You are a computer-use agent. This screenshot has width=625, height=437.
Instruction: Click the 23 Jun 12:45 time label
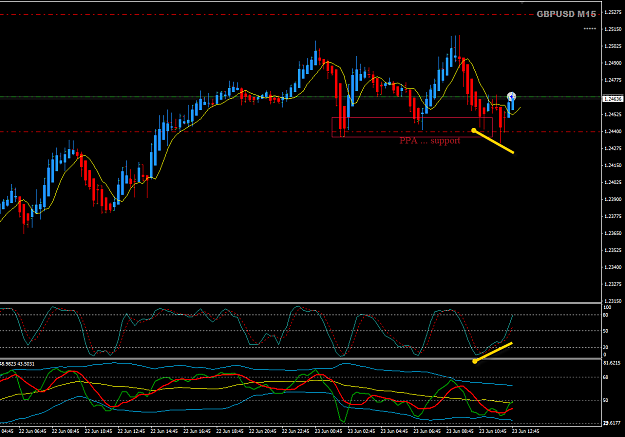(x=525, y=431)
